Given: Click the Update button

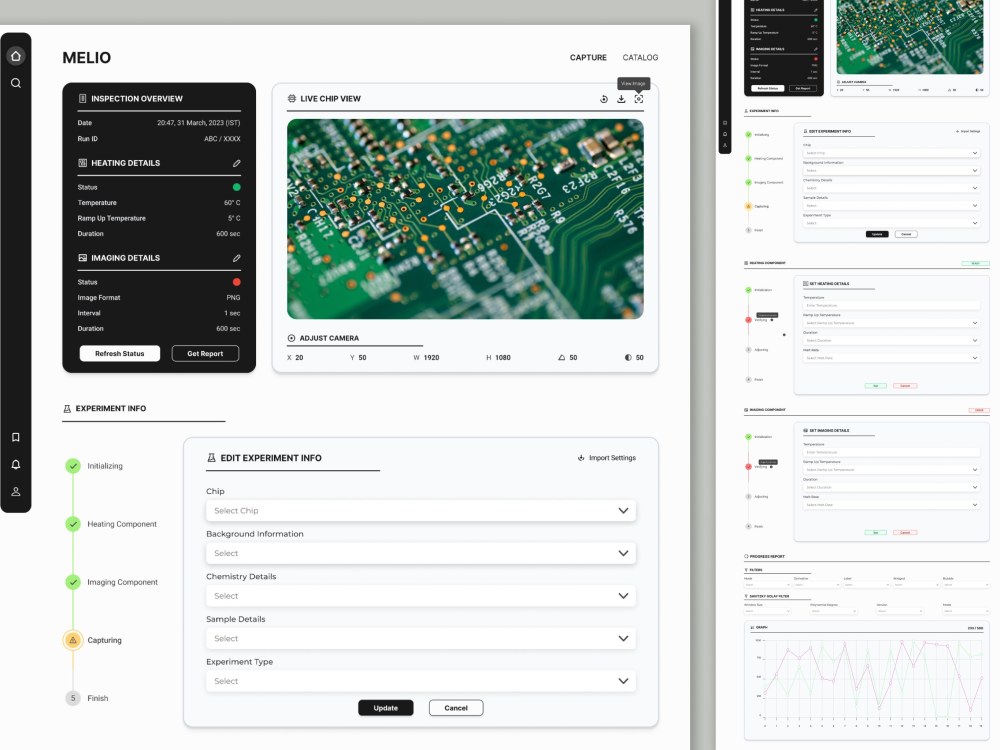Looking at the screenshot, I should click(386, 708).
